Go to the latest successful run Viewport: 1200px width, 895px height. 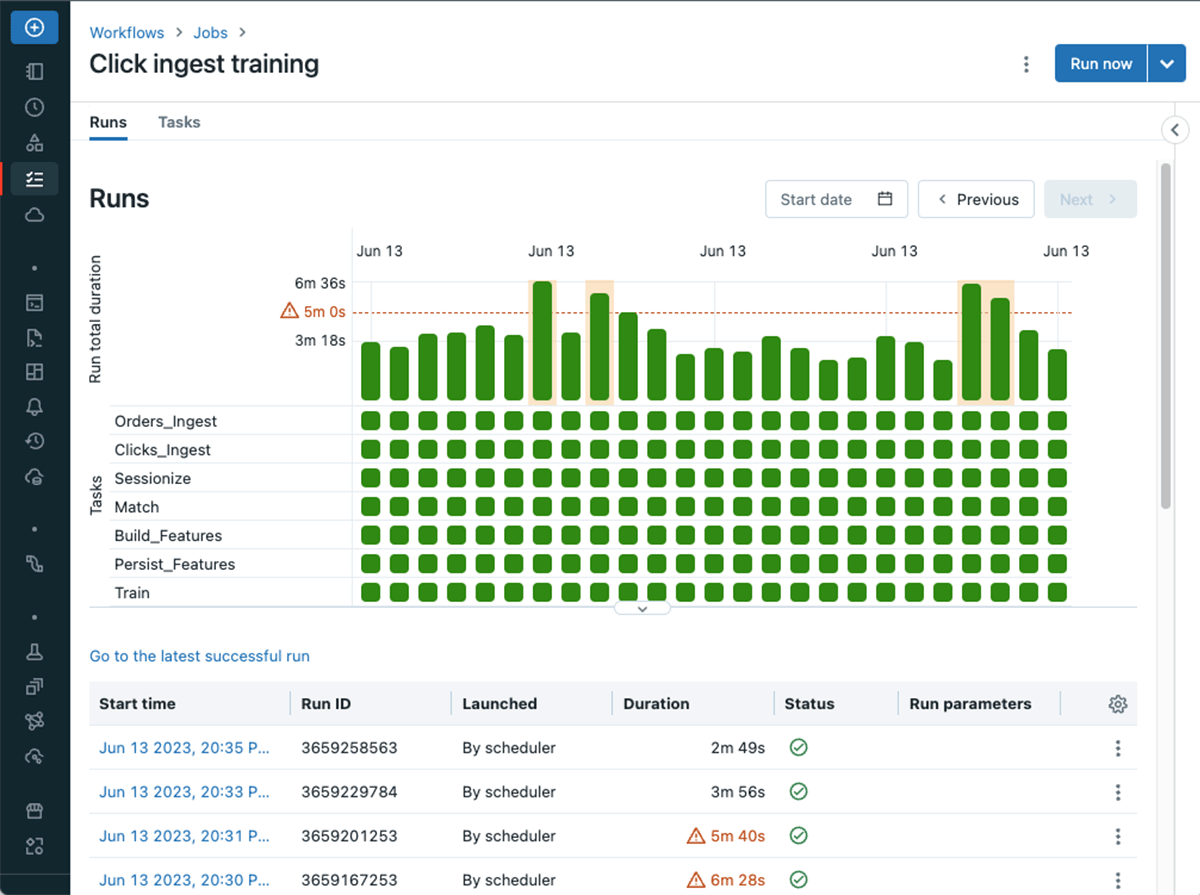point(200,656)
